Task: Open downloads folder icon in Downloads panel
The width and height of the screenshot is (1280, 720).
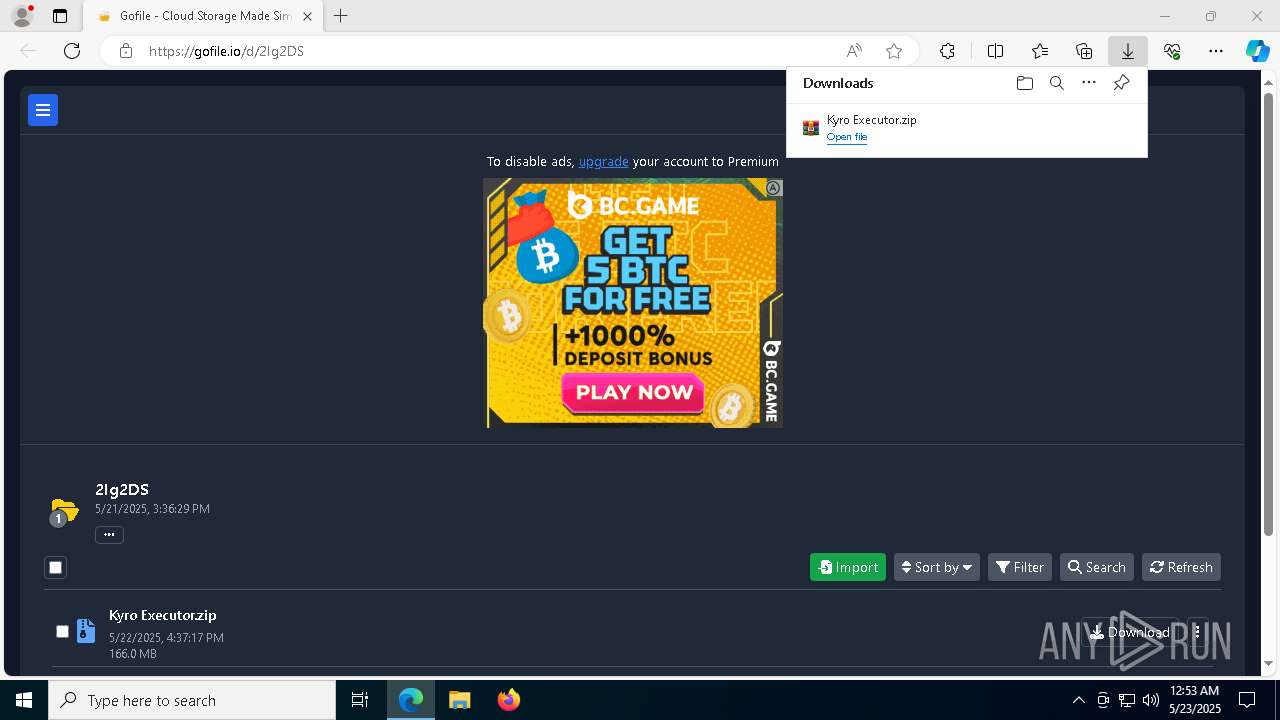Action: click(x=1024, y=83)
